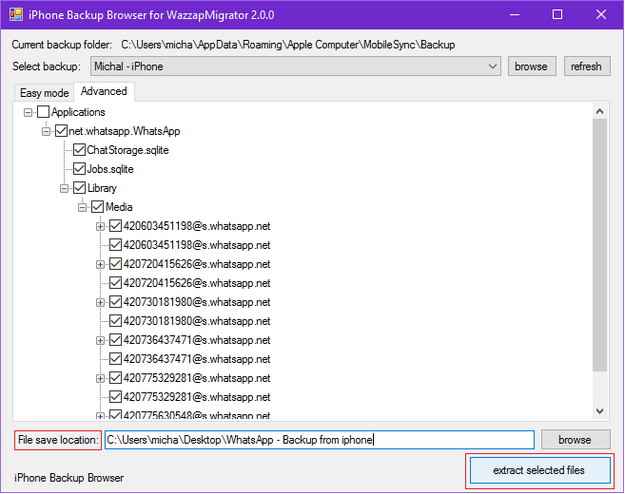Viewport: 625px width, 494px height.
Task: Select the net.whatsapp.WhatsApp label
Action: (124, 131)
